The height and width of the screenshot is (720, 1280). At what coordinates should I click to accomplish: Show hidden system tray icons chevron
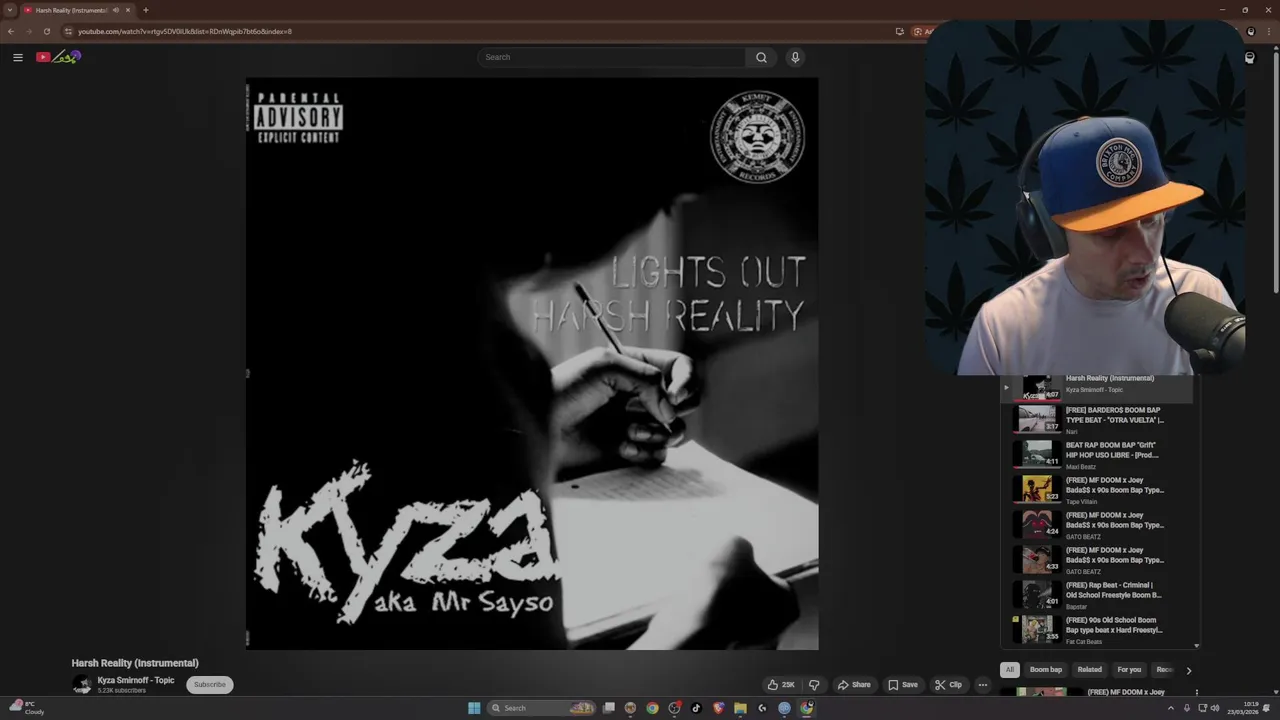click(1171, 708)
